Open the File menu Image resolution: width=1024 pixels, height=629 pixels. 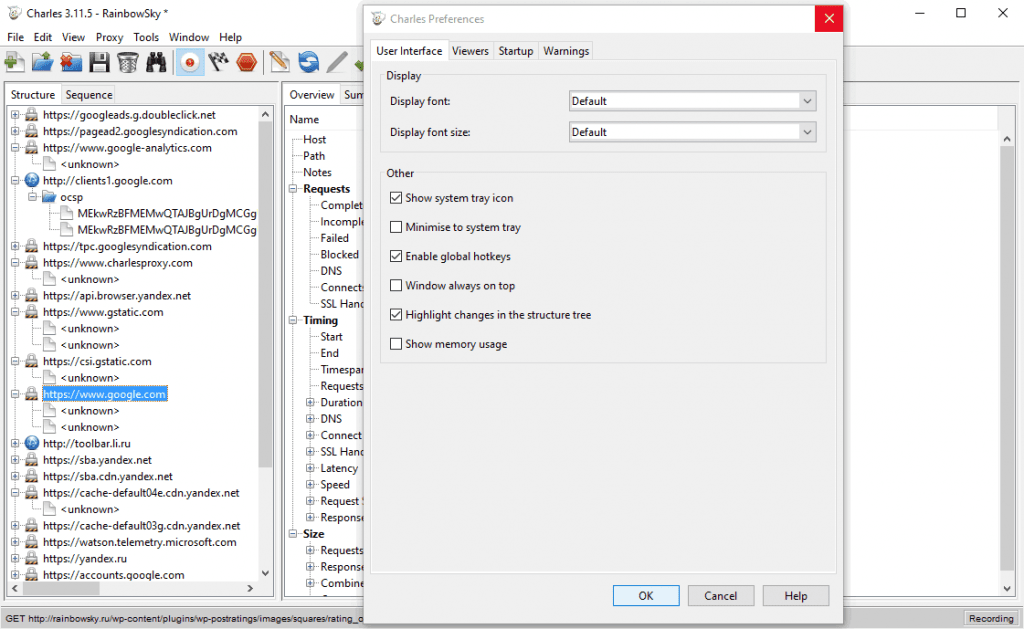click(x=16, y=37)
